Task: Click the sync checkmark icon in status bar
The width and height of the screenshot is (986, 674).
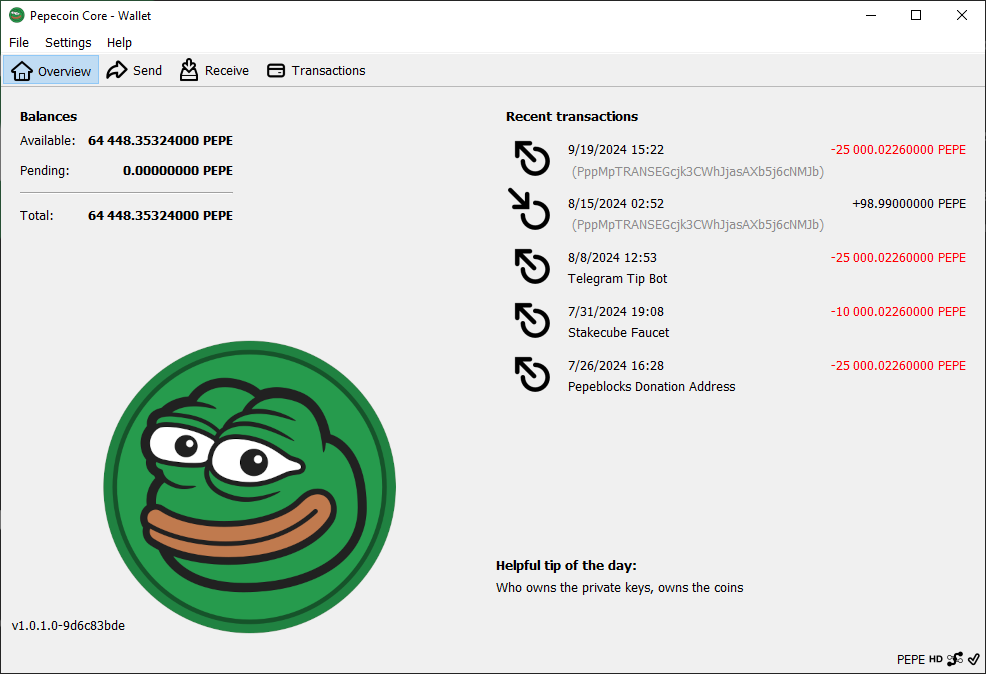Action: pos(973,659)
